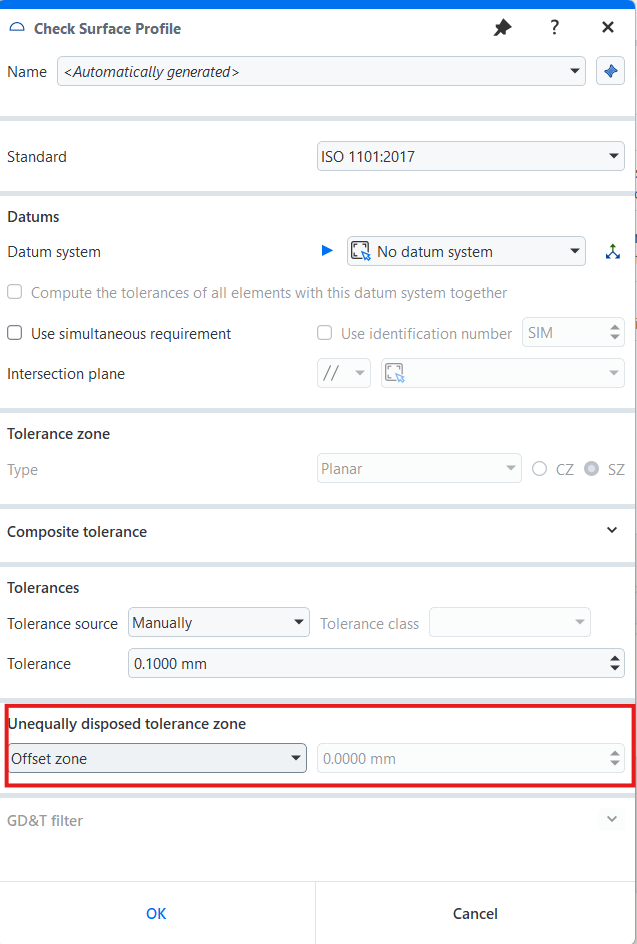Open the Standard ISO 1101:2017 dropdown
This screenshot has height=944, width=637.
470,157
